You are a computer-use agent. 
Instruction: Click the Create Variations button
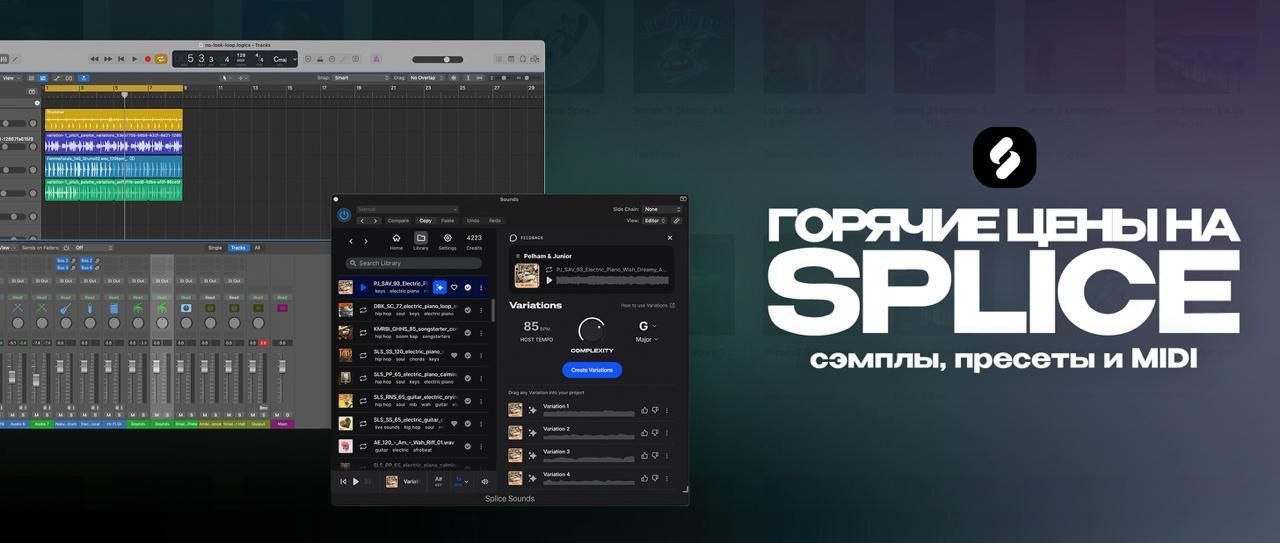pyautogui.click(x=592, y=370)
